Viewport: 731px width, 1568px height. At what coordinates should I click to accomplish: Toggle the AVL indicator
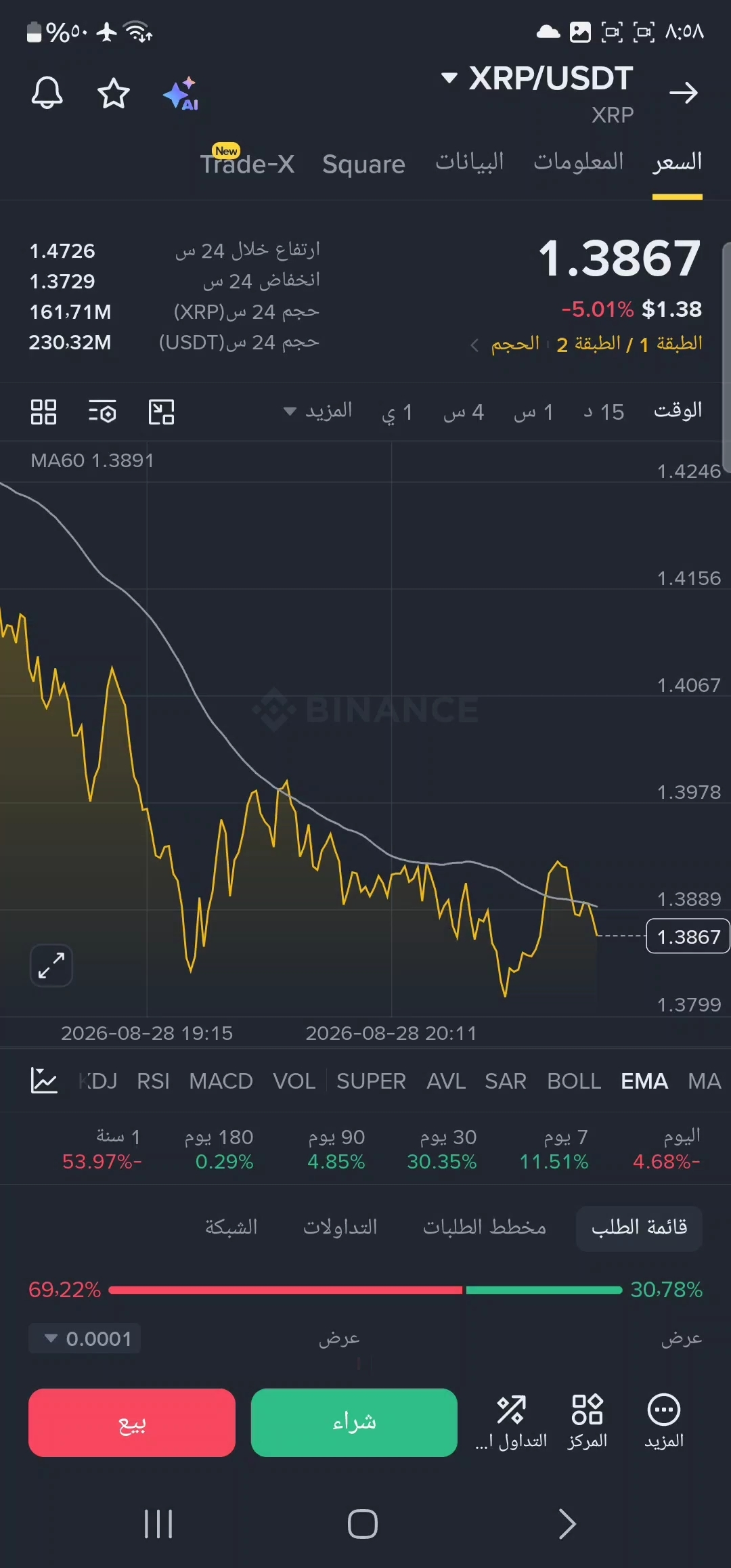(x=446, y=1081)
